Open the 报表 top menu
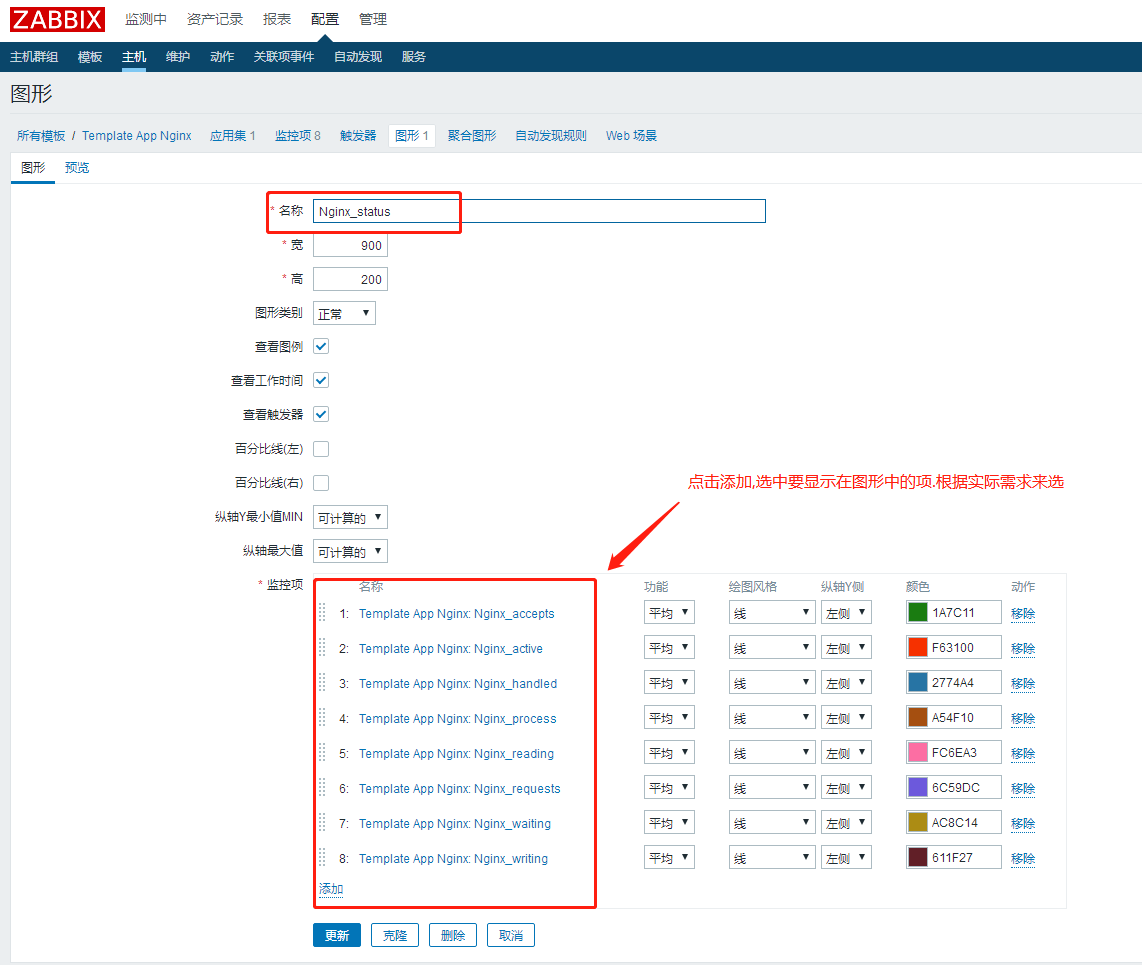The image size is (1142, 965). coord(277,20)
